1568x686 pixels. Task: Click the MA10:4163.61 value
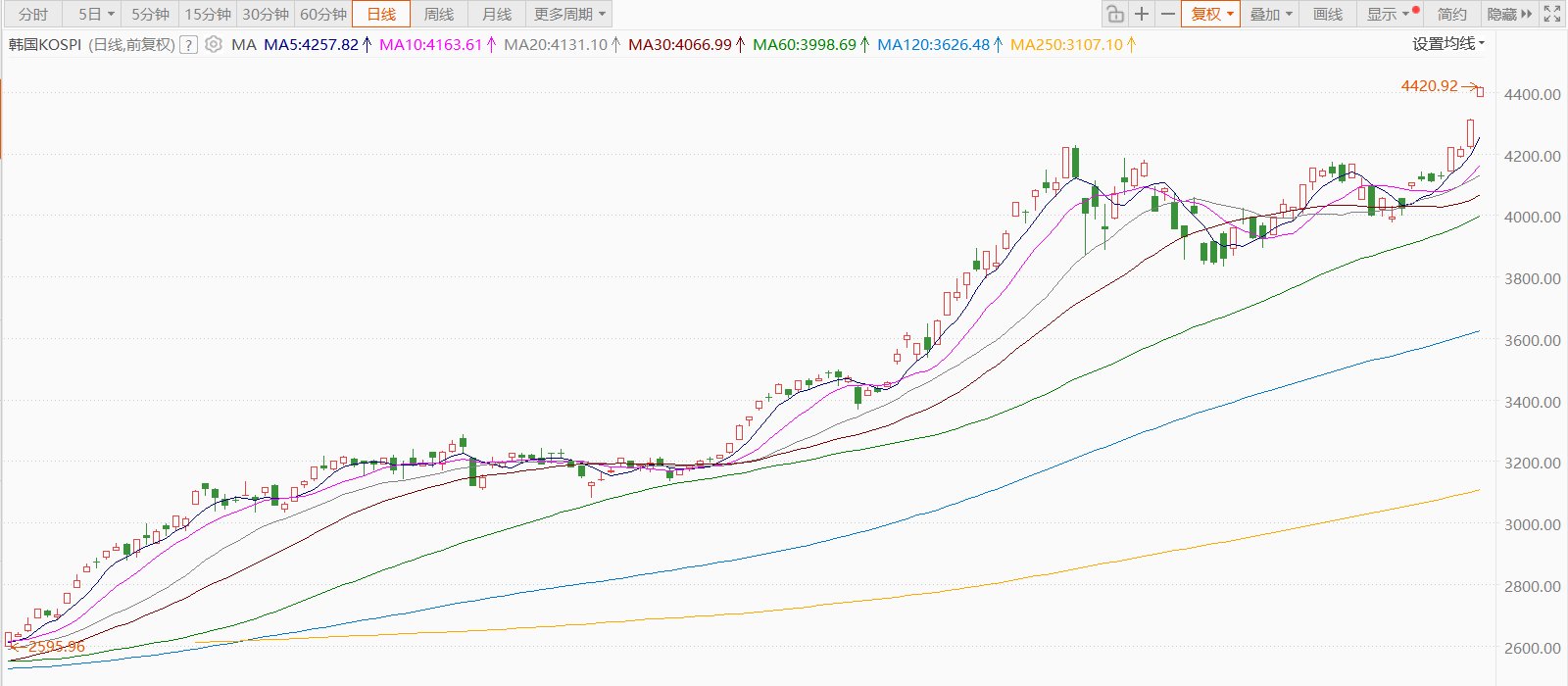pyautogui.click(x=431, y=44)
